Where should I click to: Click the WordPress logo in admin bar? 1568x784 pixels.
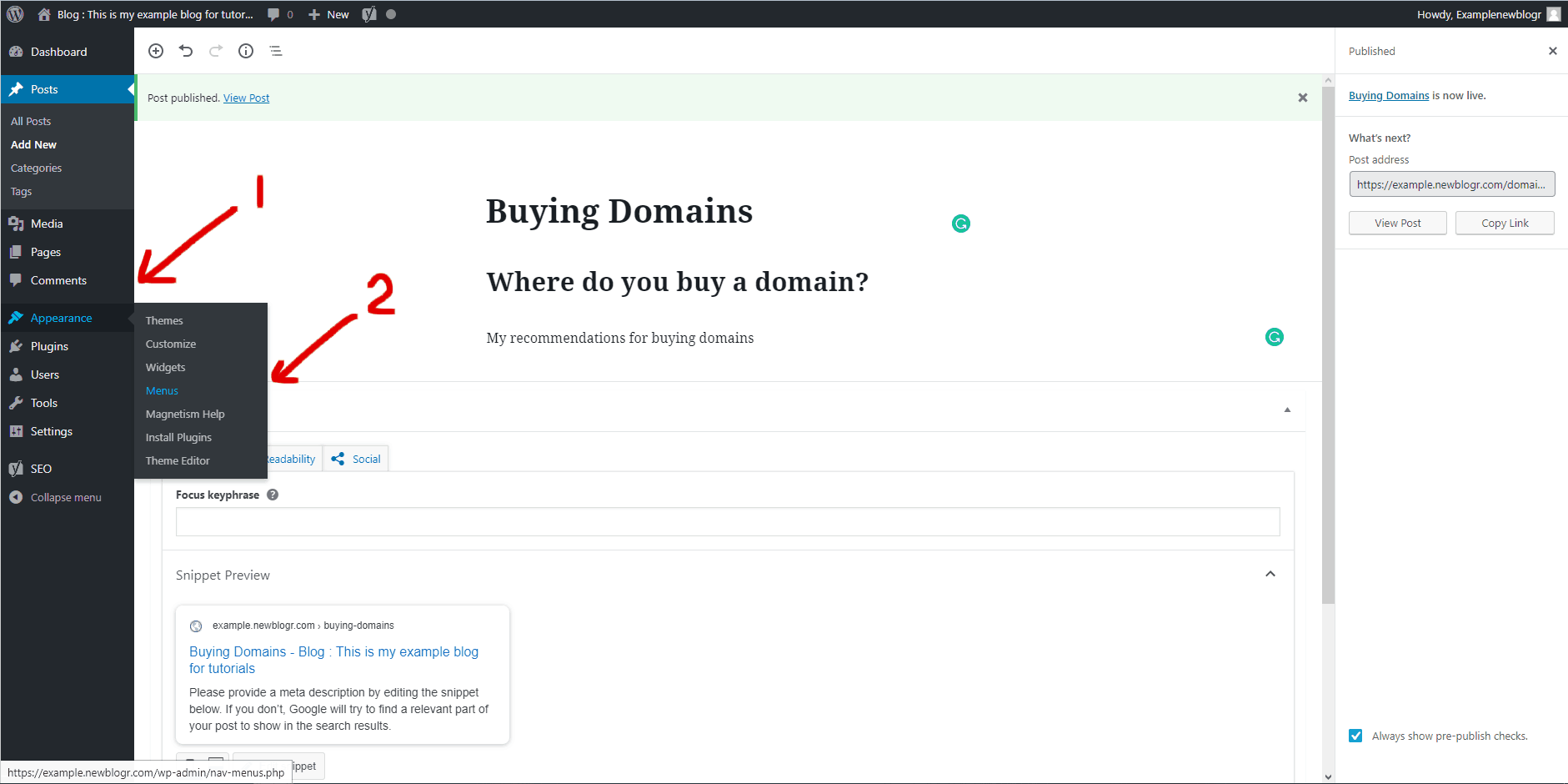(15, 14)
